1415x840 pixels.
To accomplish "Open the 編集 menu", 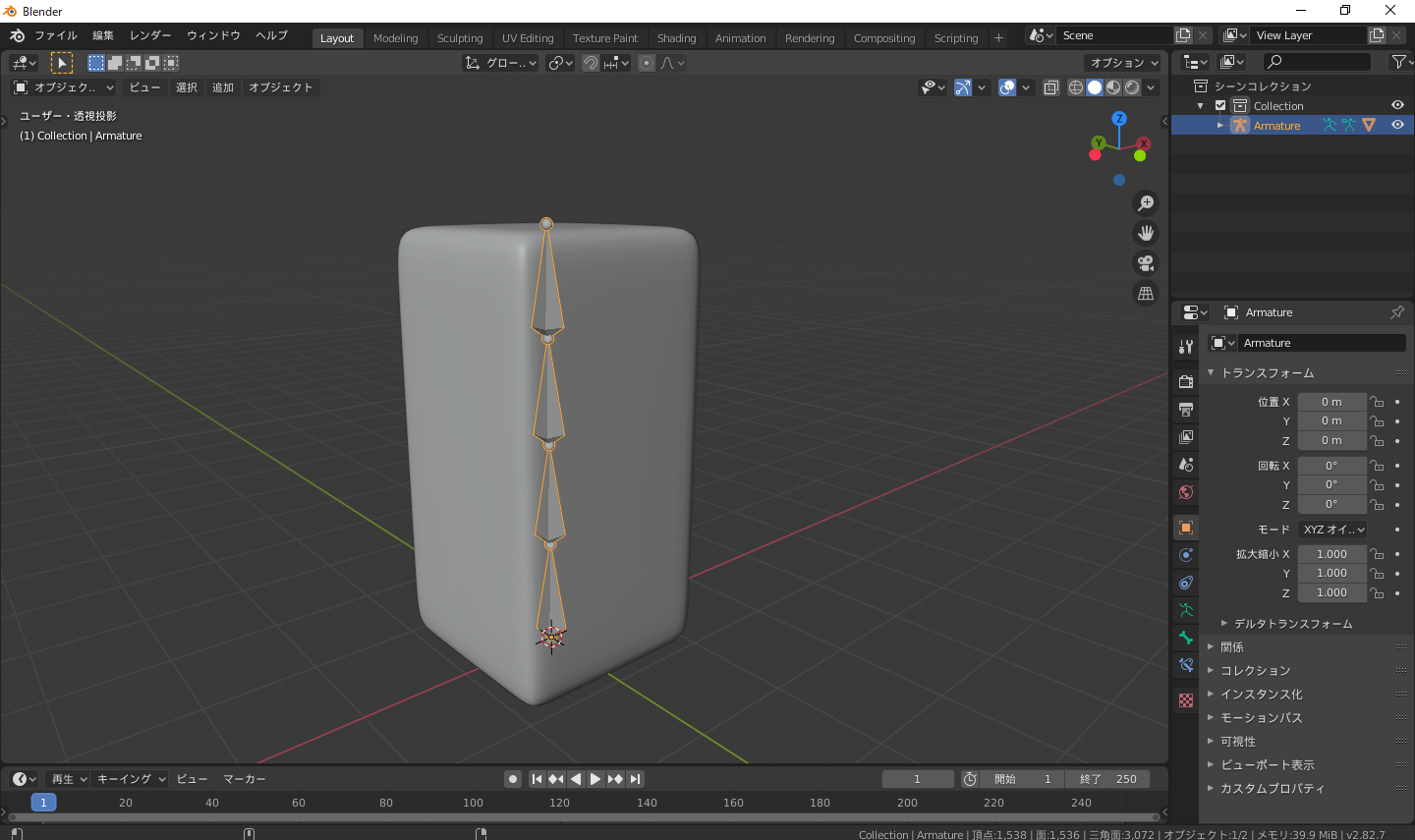I will [x=103, y=35].
